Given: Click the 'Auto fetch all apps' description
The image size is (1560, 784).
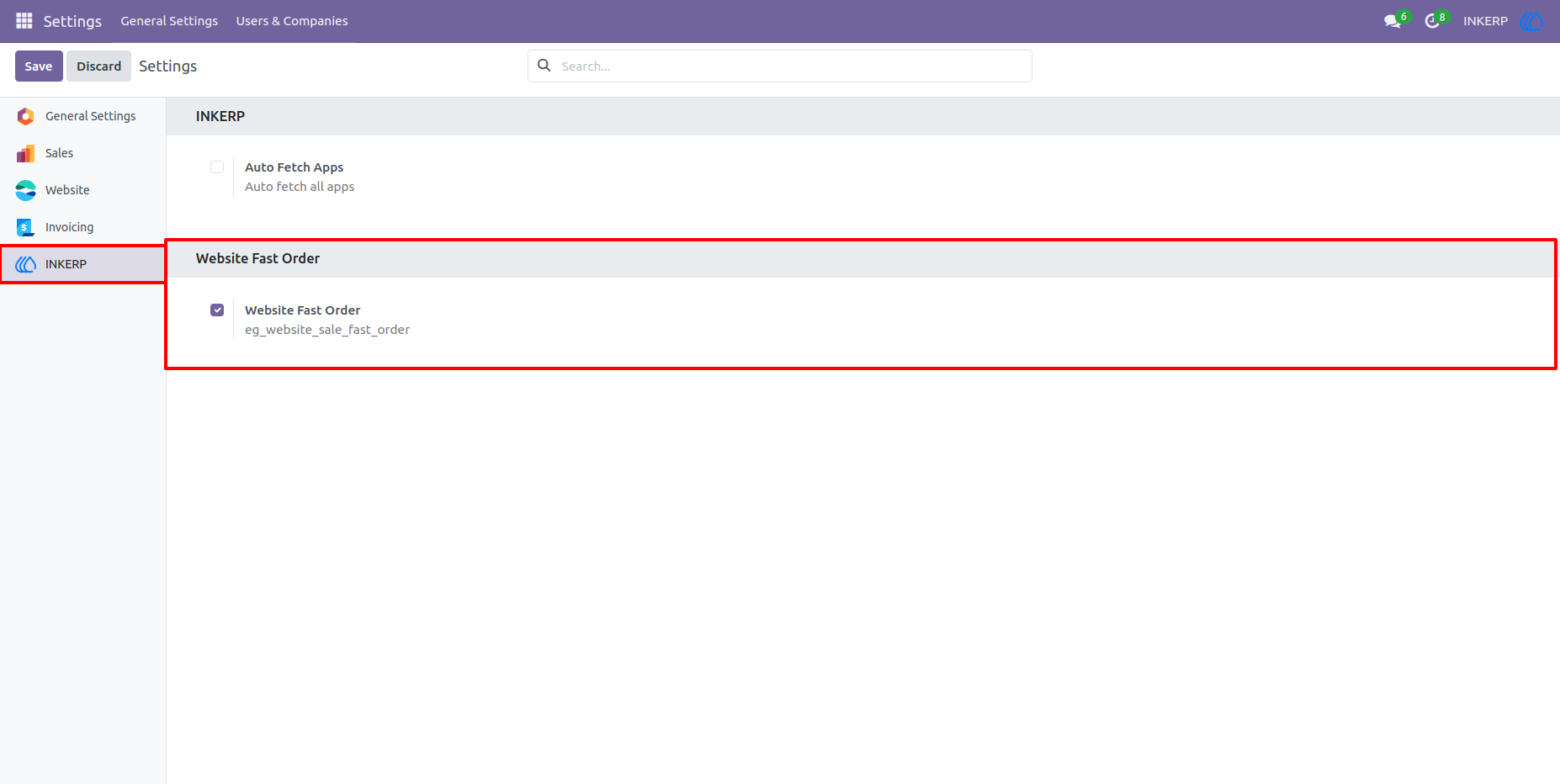Looking at the screenshot, I should (x=300, y=187).
